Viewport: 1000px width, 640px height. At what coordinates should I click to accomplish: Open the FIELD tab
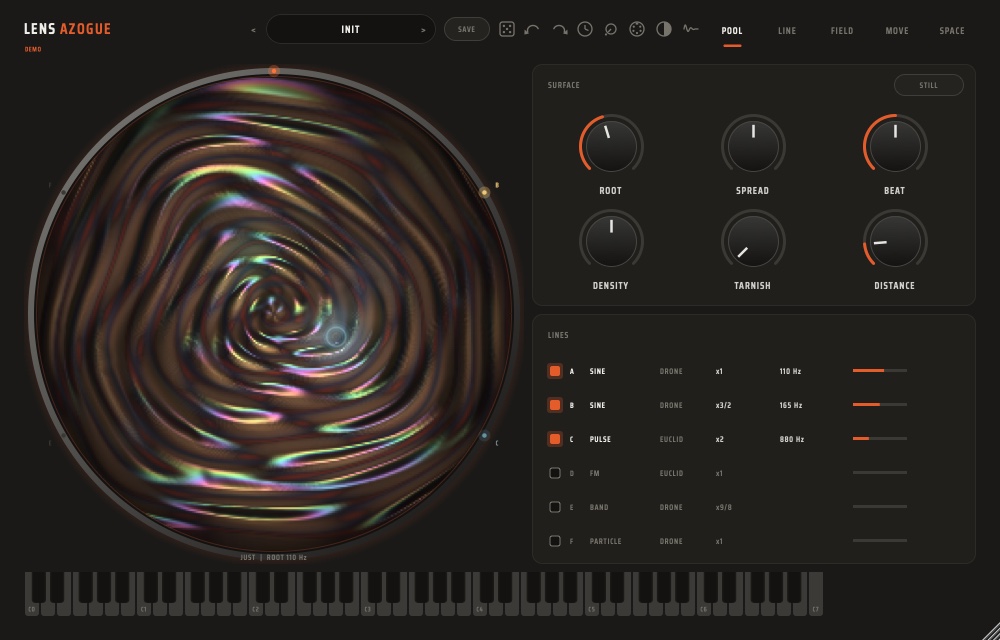point(842,31)
